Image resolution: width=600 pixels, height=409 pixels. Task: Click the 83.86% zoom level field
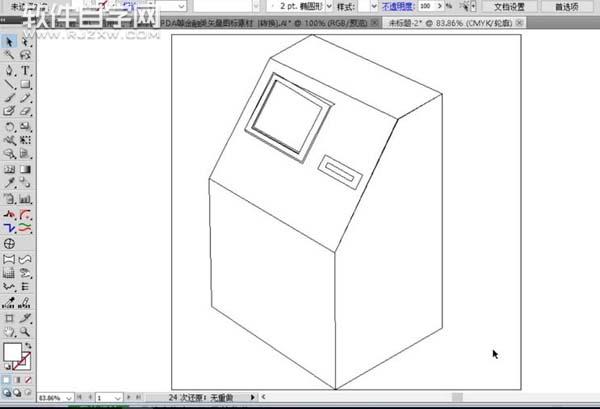pyautogui.click(x=51, y=398)
